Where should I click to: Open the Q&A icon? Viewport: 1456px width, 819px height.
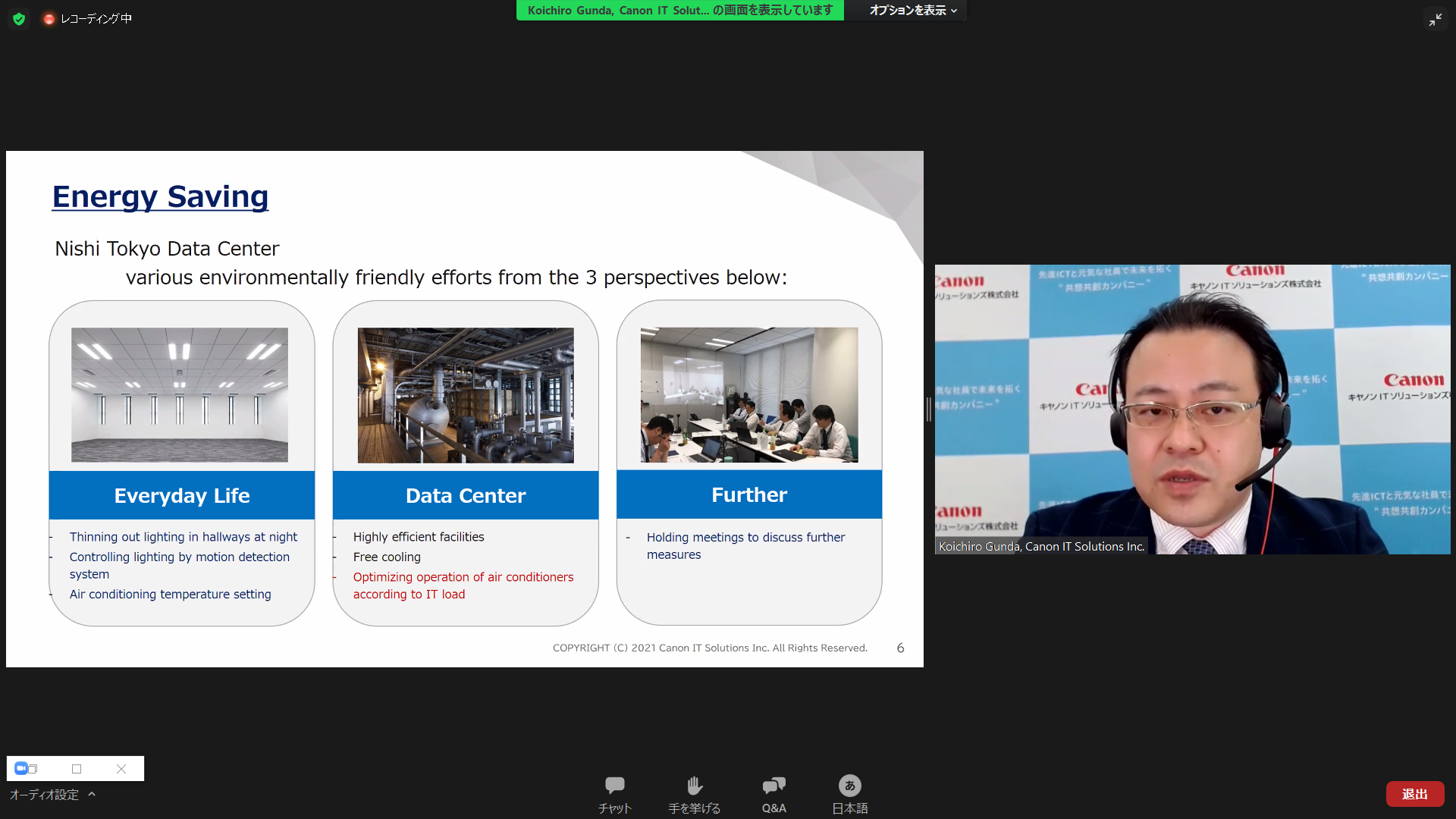773,786
